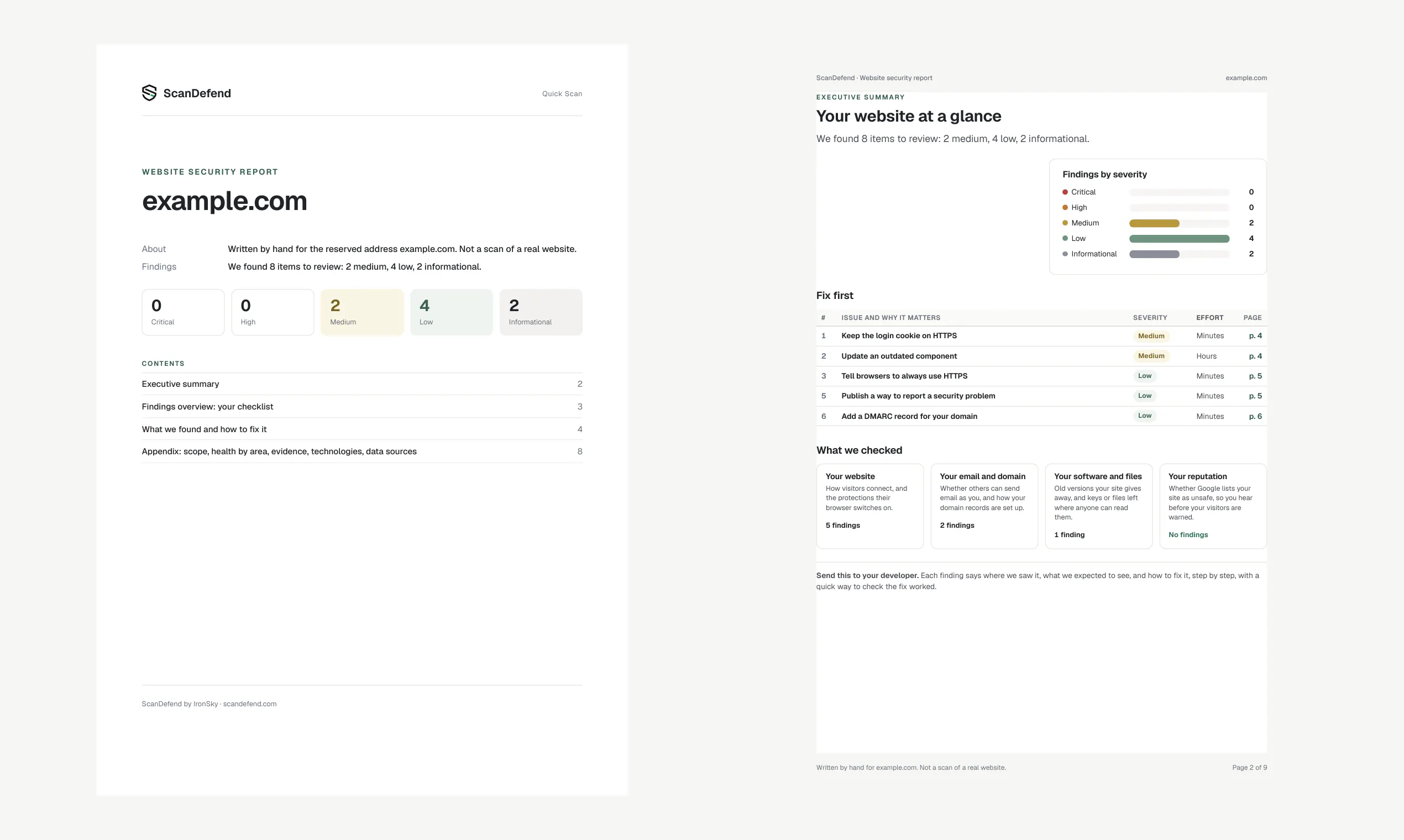Select the Low count card
Viewport: 1404px width, 840px height.
[451, 312]
